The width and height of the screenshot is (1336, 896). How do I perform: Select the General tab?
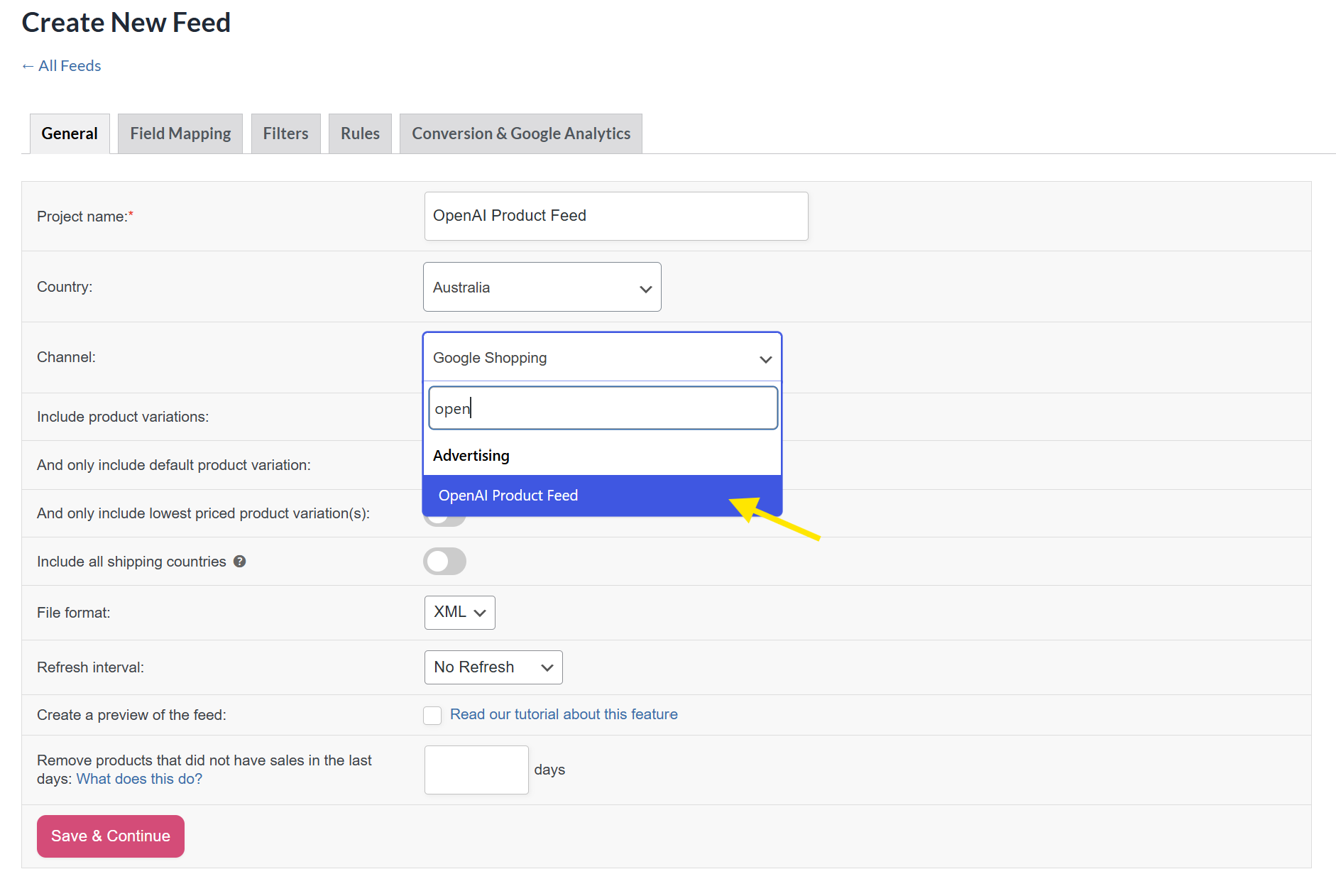coord(70,133)
